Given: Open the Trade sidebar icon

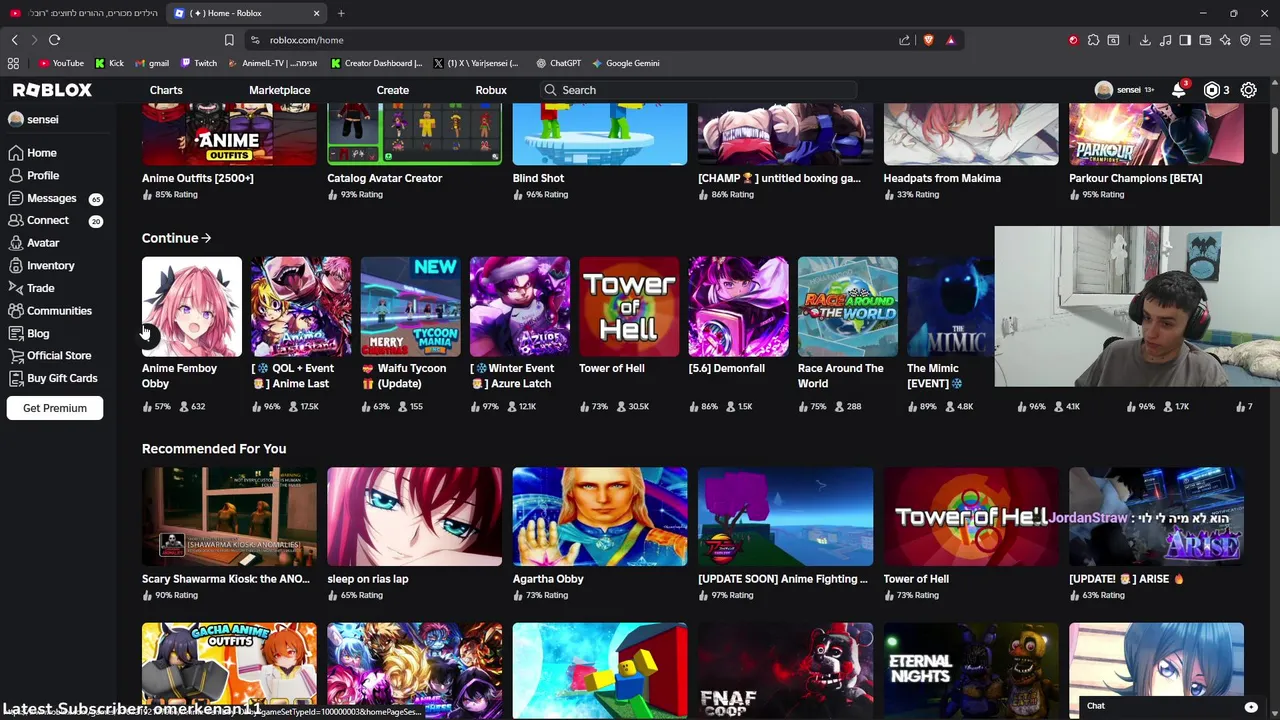Looking at the screenshot, I should tap(15, 288).
